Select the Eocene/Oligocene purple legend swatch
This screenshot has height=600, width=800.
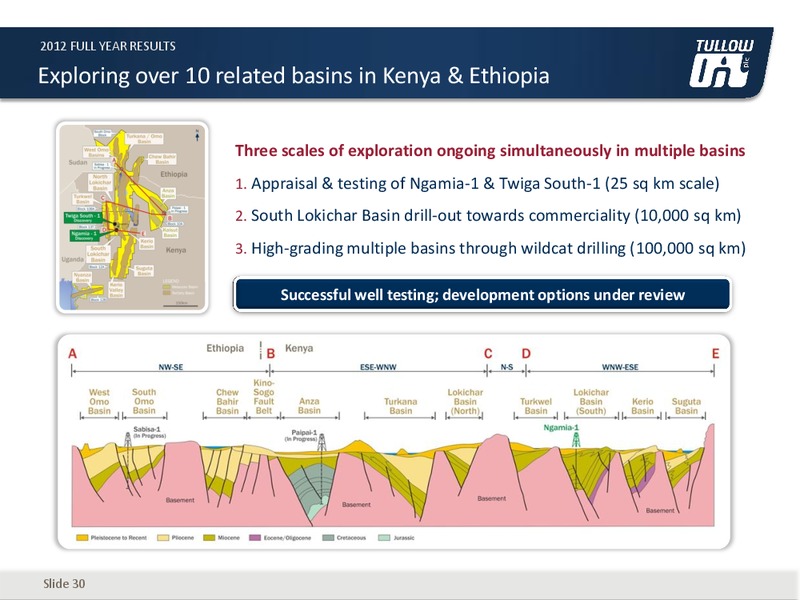click(255, 538)
